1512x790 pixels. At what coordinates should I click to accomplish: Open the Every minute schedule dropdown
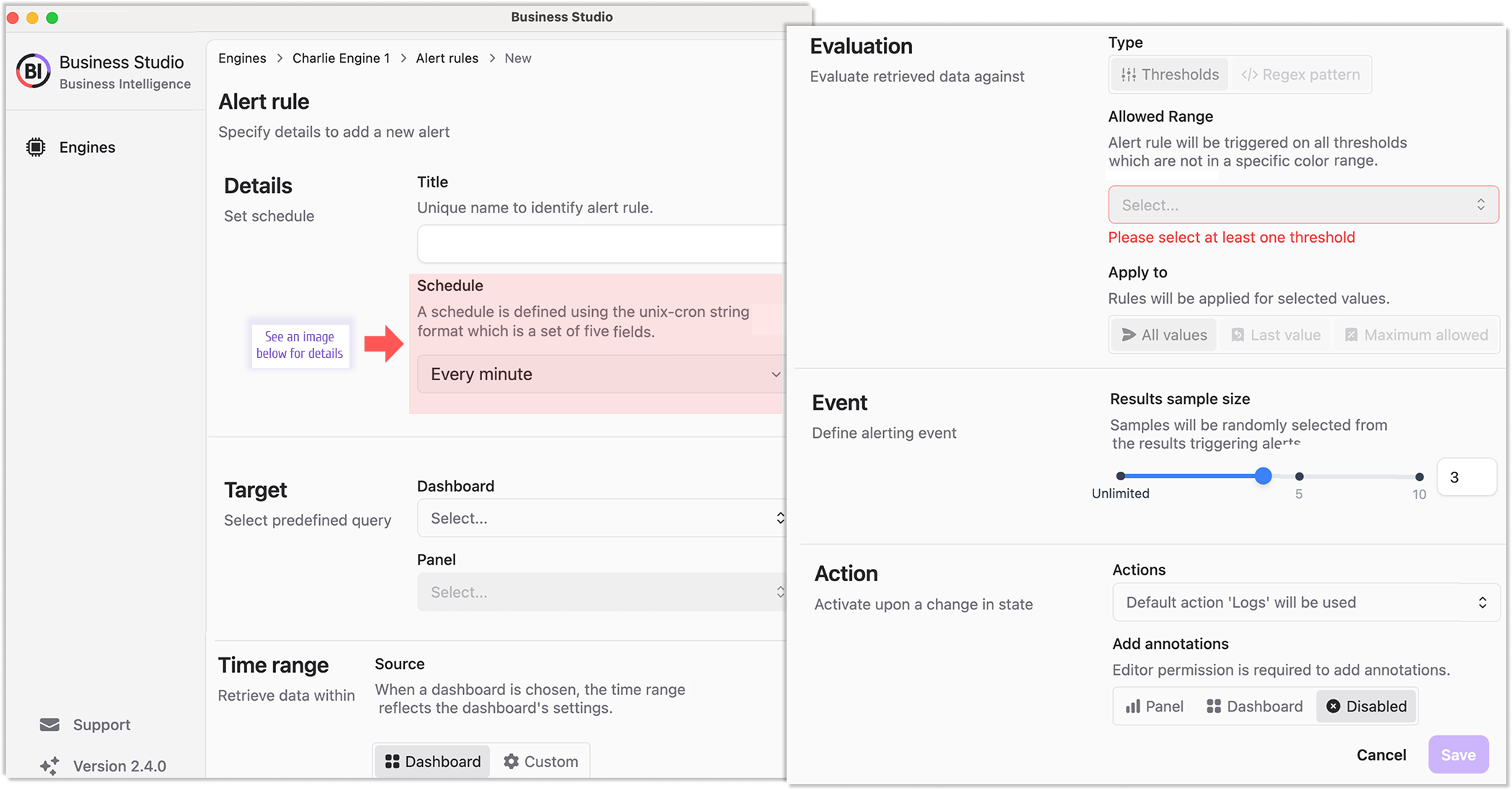(601, 374)
